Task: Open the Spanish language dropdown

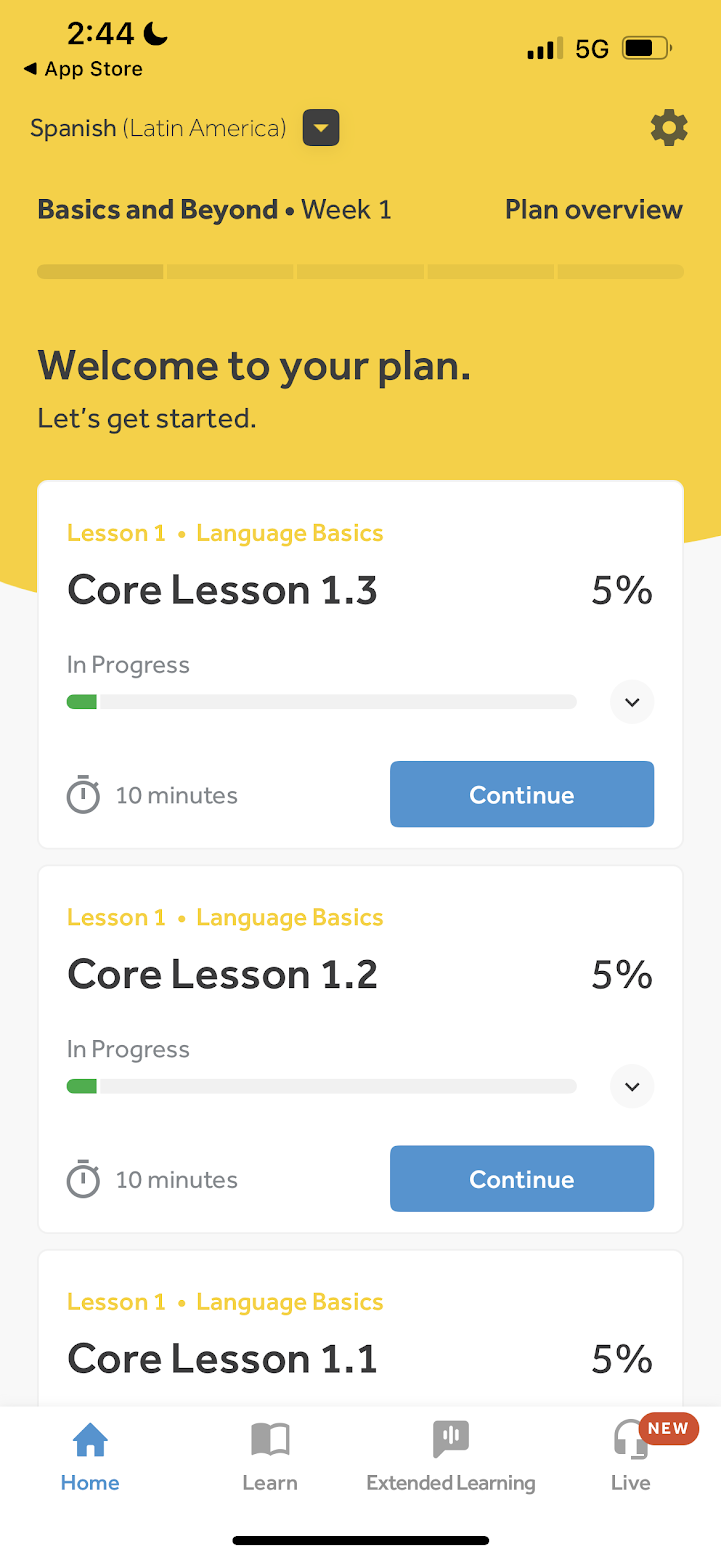Action: [x=321, y=128]
